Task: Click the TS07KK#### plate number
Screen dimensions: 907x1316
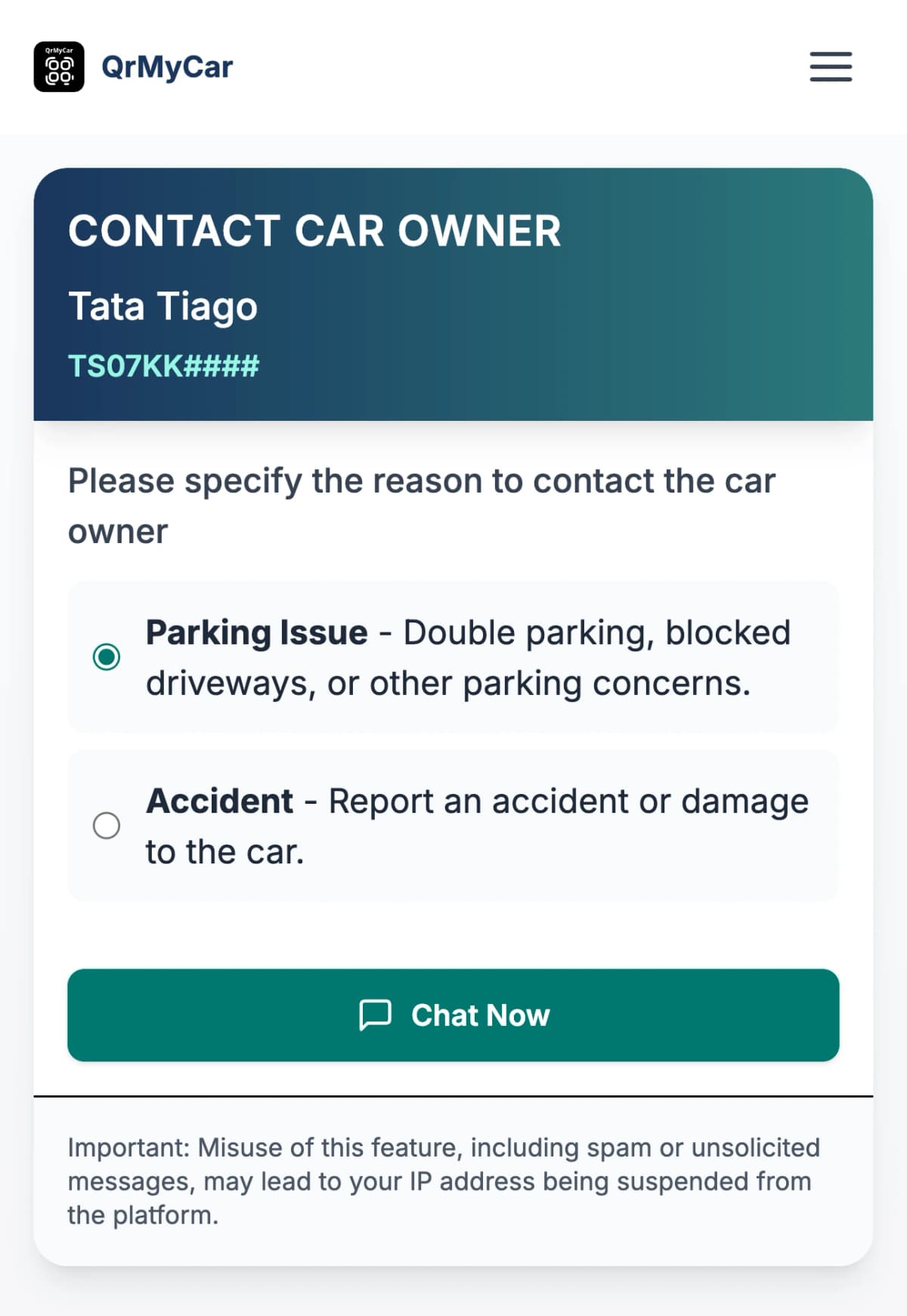Action: click(x=163, y=366)
